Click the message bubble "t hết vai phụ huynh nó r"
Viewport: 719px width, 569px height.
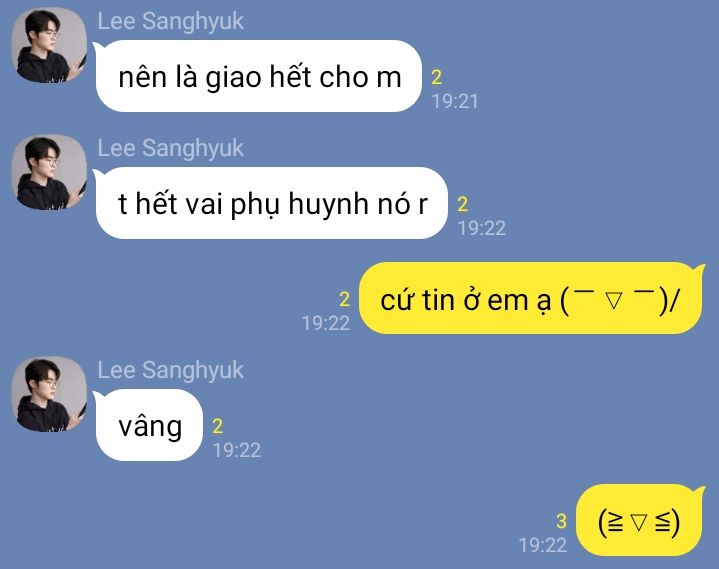271,203
